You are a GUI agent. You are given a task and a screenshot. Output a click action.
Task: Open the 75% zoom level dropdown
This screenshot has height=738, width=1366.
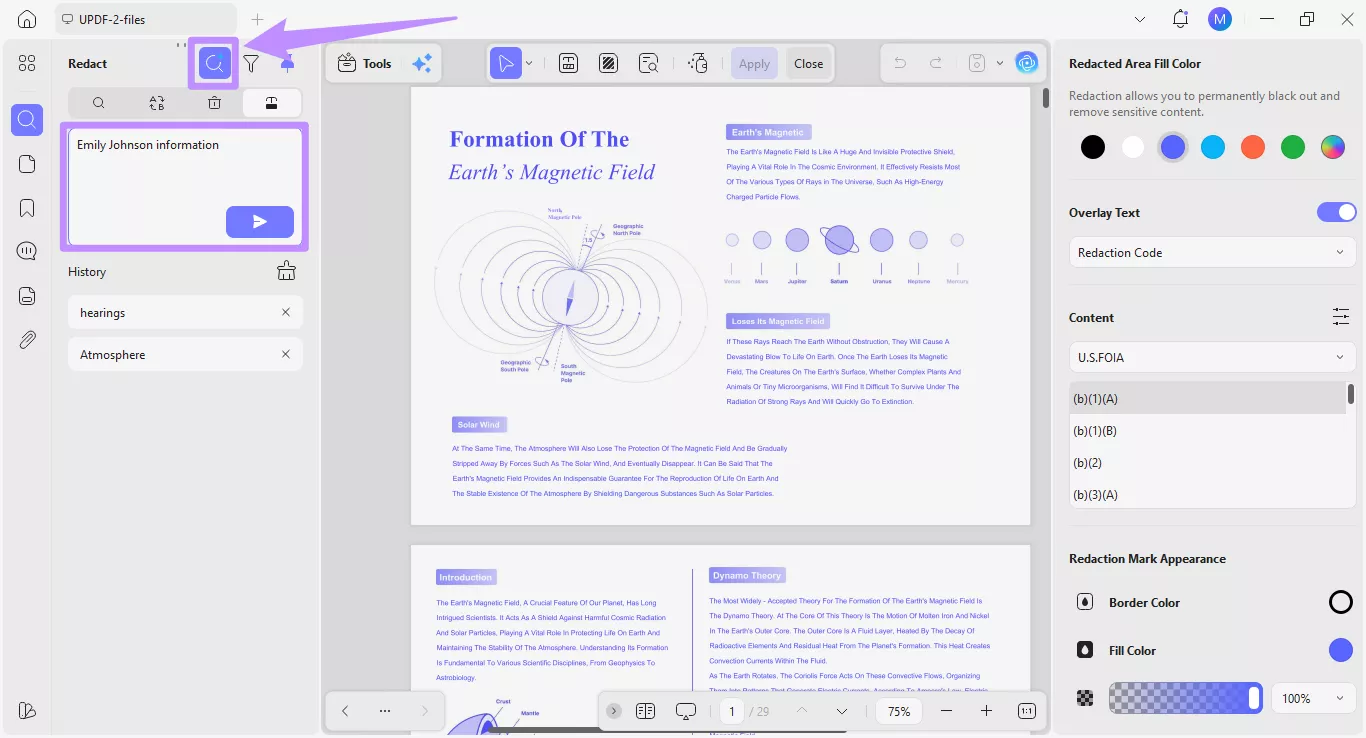(899, 711)
